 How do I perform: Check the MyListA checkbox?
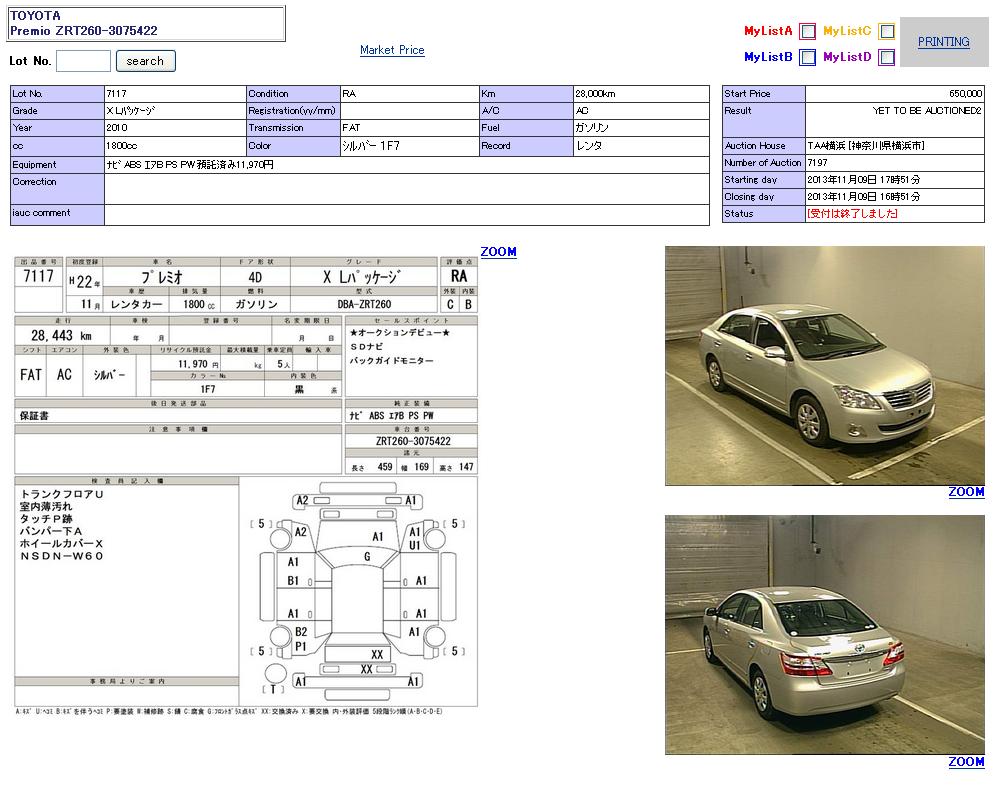click(x=807, y=32)
